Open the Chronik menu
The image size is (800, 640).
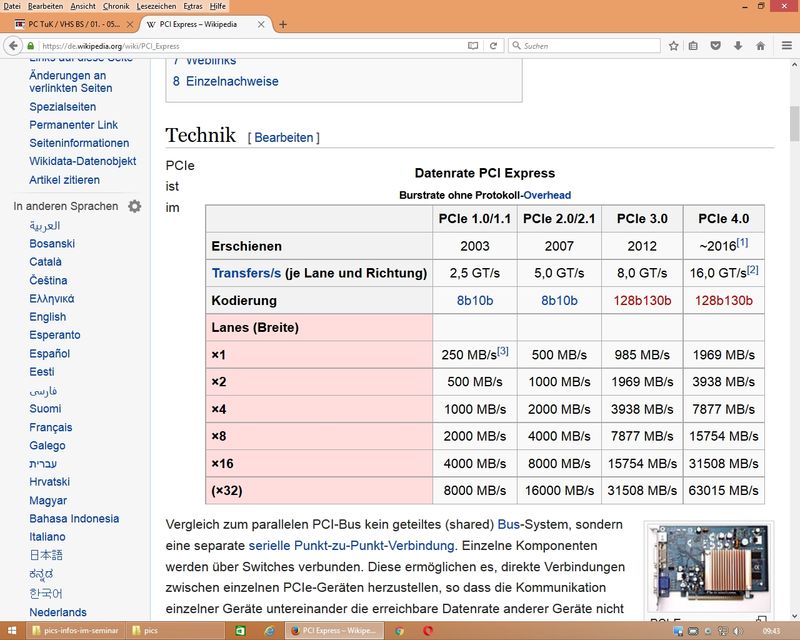point(115,6)
